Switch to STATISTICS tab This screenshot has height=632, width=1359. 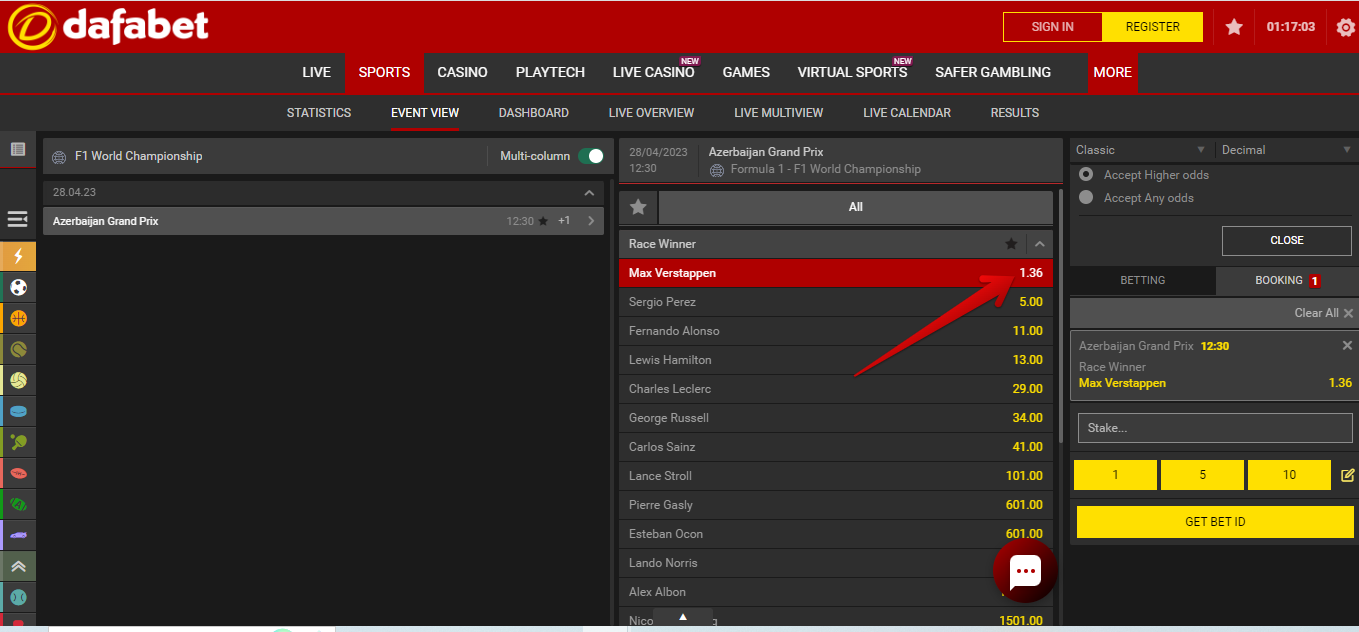[319, 113]
